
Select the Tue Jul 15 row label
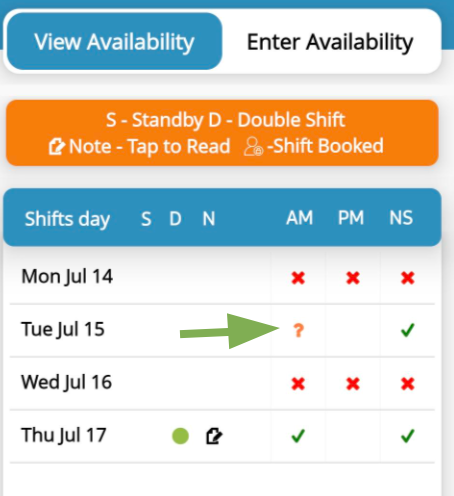click(63, 329)
